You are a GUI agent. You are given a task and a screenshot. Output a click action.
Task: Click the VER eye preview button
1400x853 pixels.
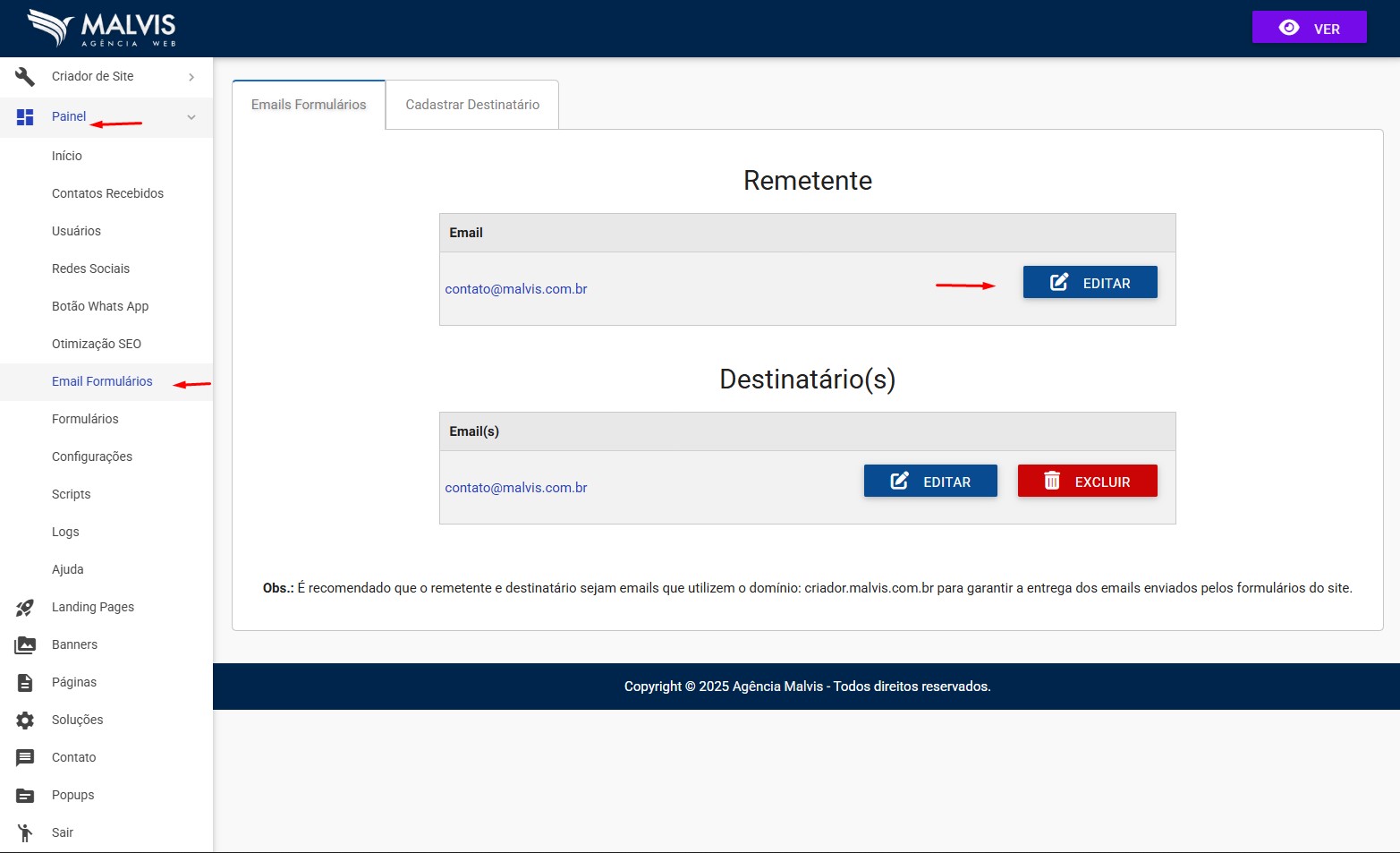[1309, 28]
